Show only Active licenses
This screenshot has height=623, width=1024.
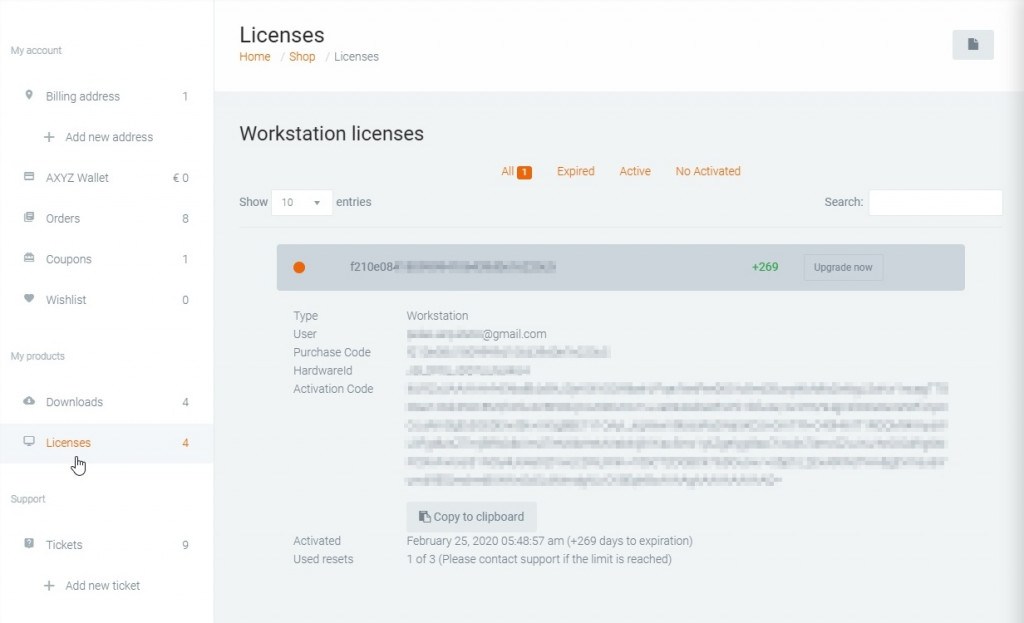pyautogui.click(x=634, y=172)
